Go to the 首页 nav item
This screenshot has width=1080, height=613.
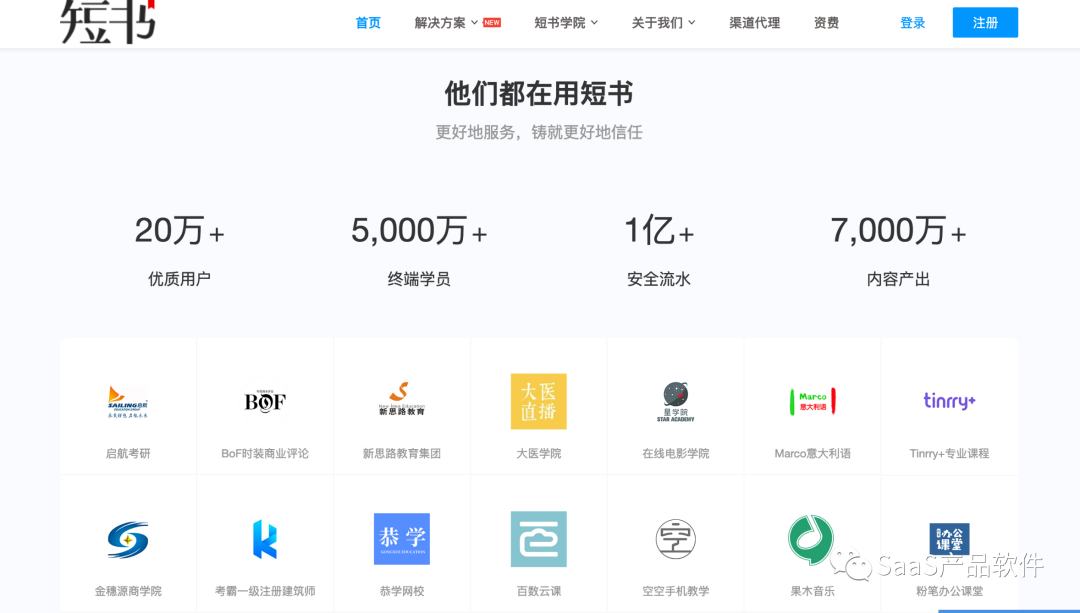[368, 23]
